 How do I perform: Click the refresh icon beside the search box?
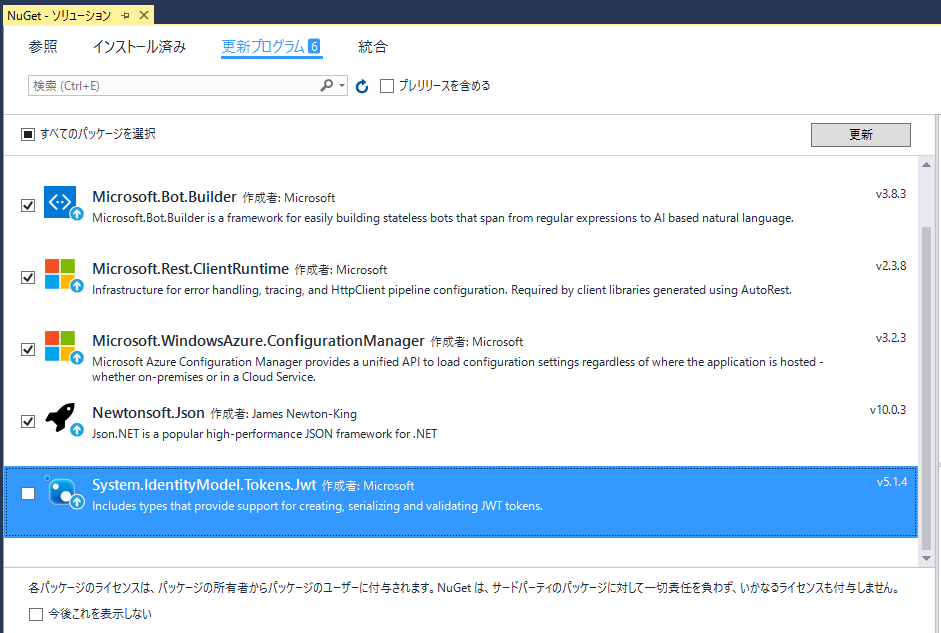click(x=362, y=86)
